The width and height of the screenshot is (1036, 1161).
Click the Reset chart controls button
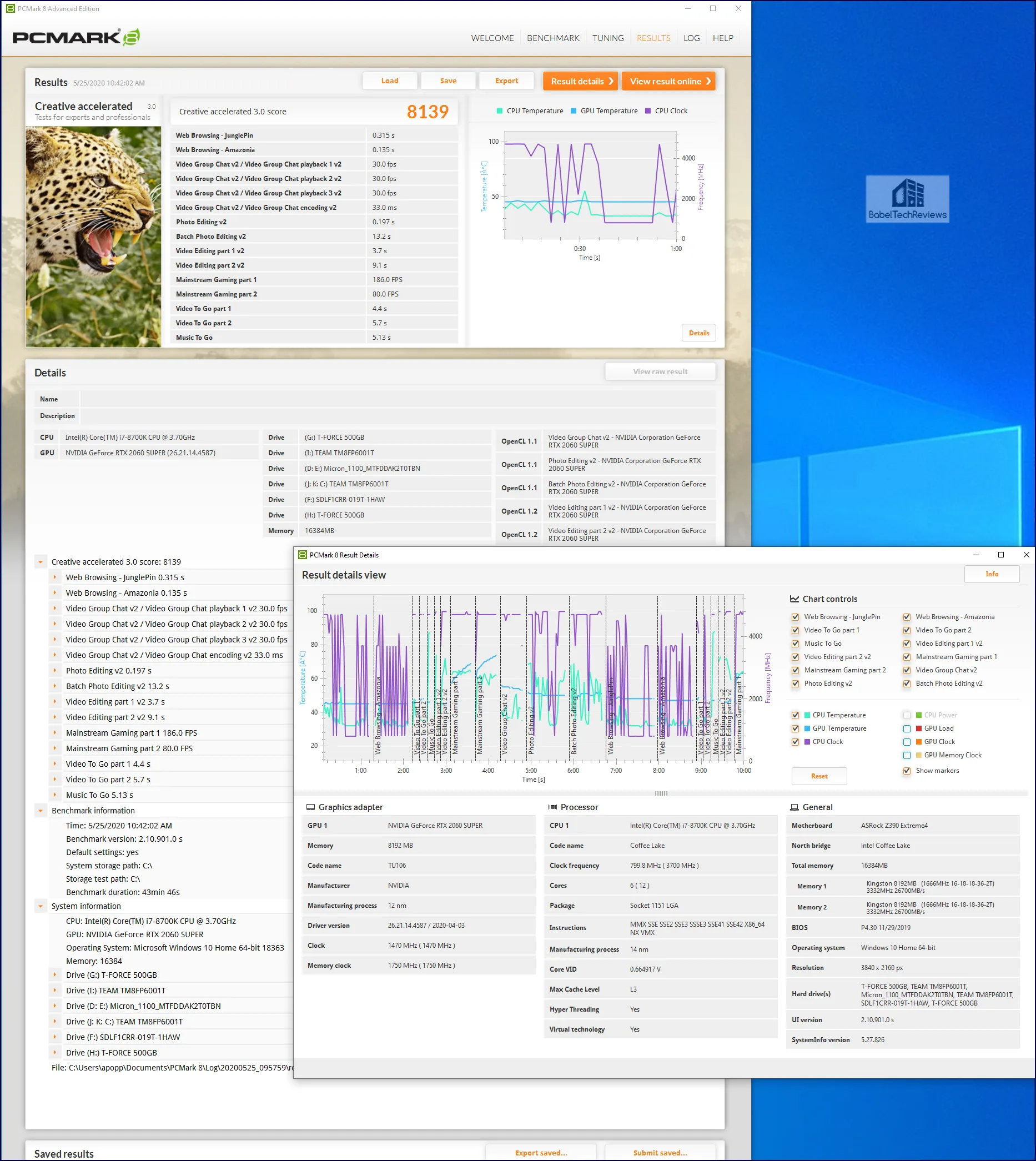[819, 776]
